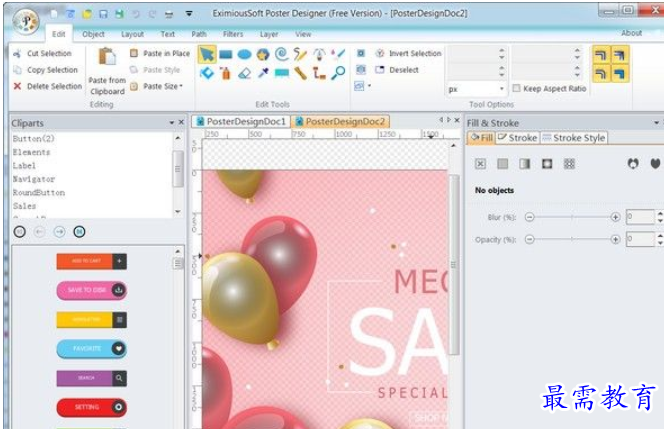Open the Layer ribbon tab
Viewport: 664px width, 429px height.
[x=269, y=34]
